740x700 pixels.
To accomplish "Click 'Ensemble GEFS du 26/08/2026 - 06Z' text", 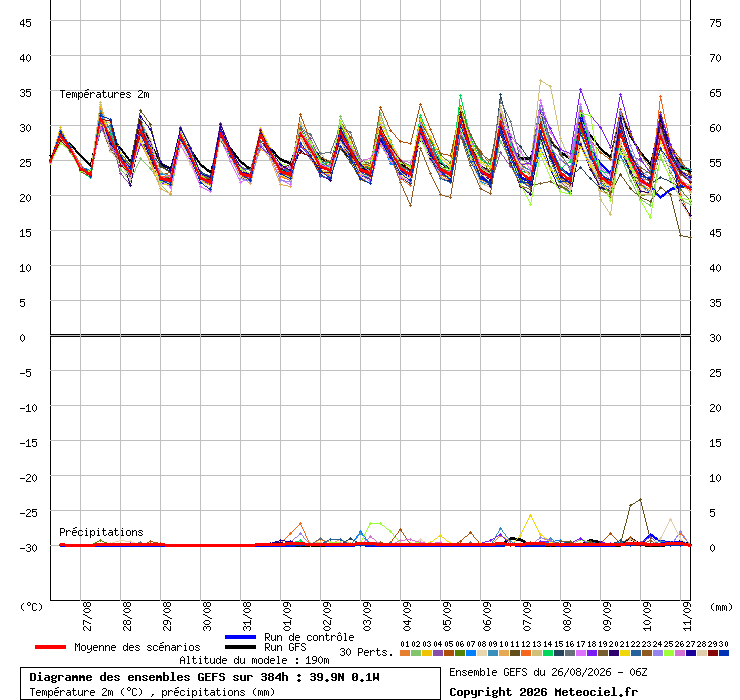I will click(x=548, y=672).
